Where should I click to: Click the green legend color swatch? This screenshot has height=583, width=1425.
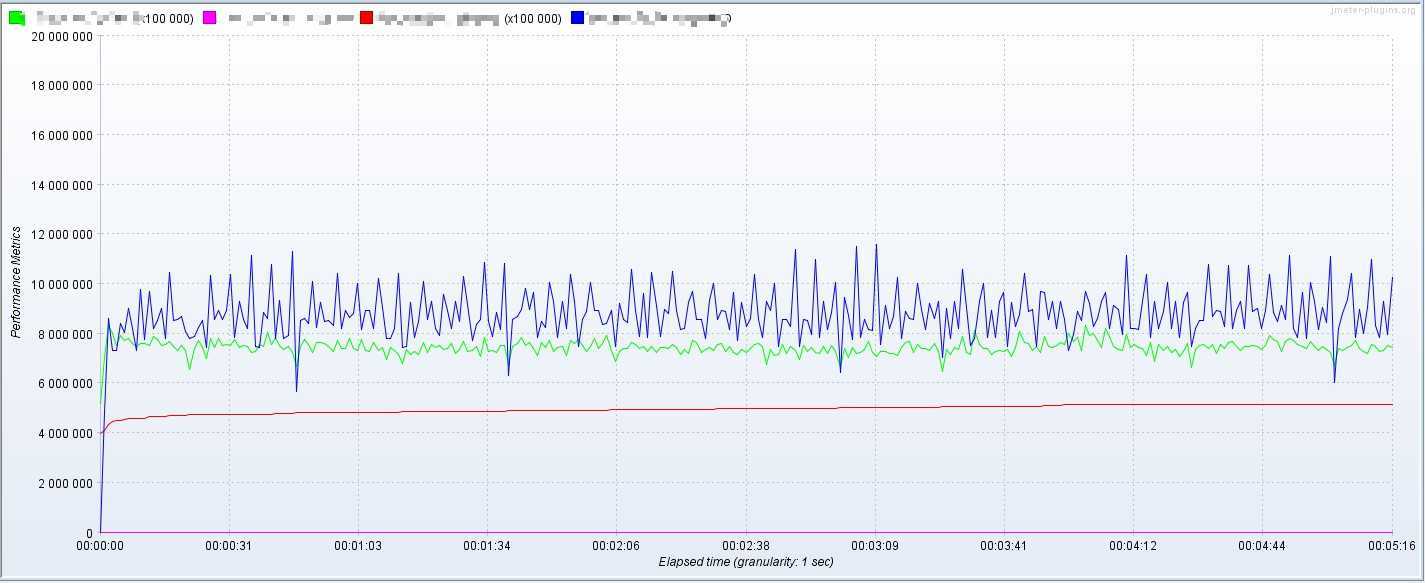(x=17, y=18)
